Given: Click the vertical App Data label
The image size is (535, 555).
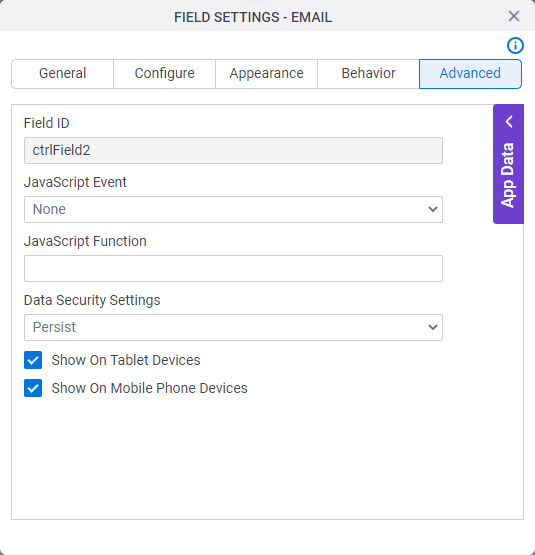Looking at the screenshot, I should (x=508, y=175).
